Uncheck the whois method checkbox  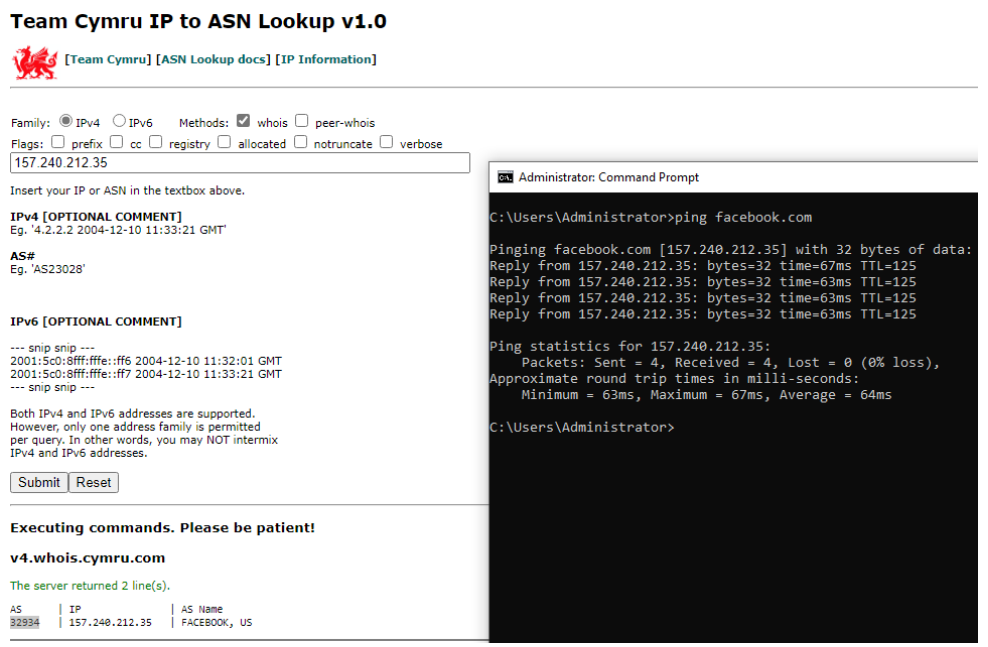[243, 121]
